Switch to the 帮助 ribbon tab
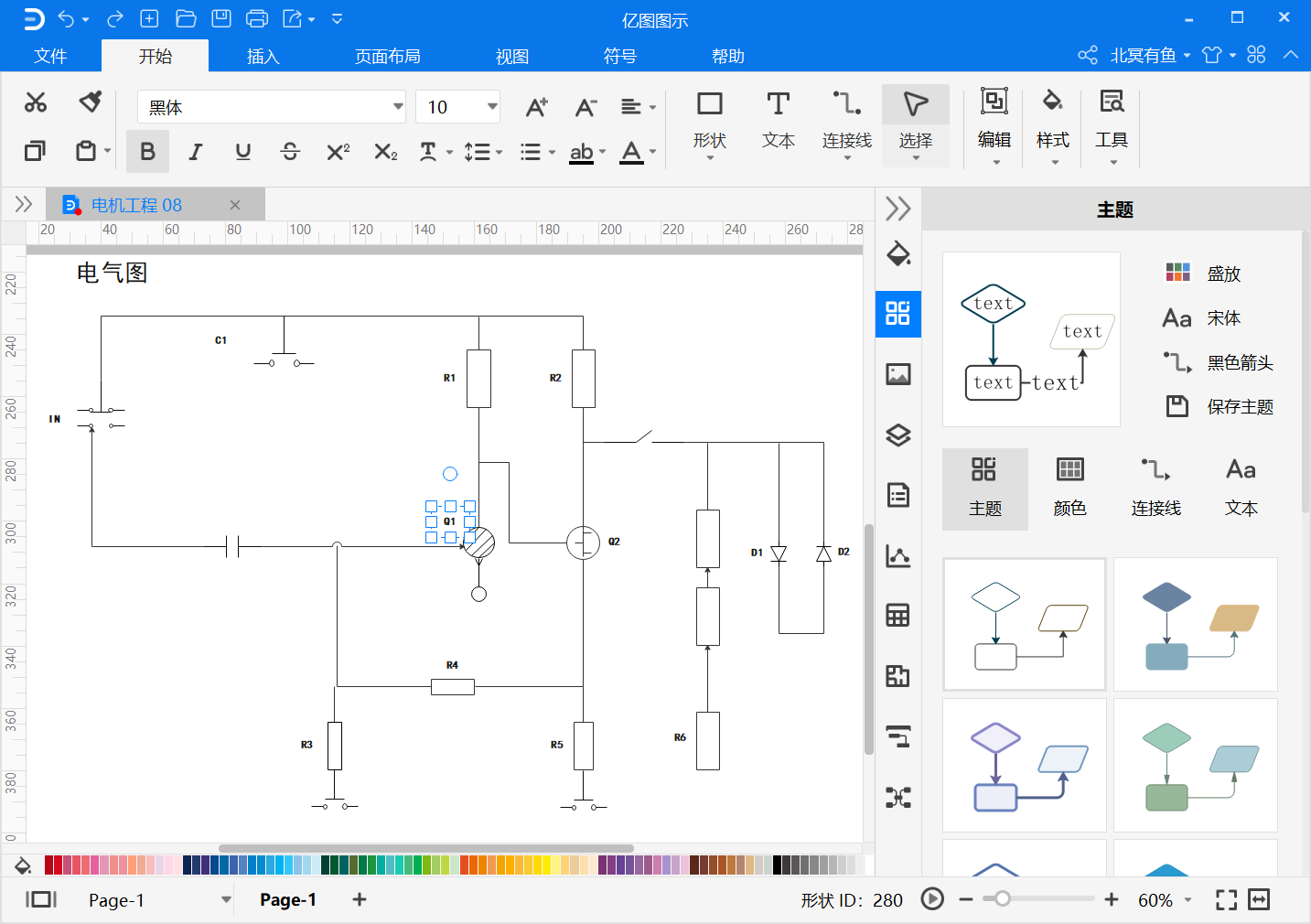1311x924 pixels. (728, 56)
